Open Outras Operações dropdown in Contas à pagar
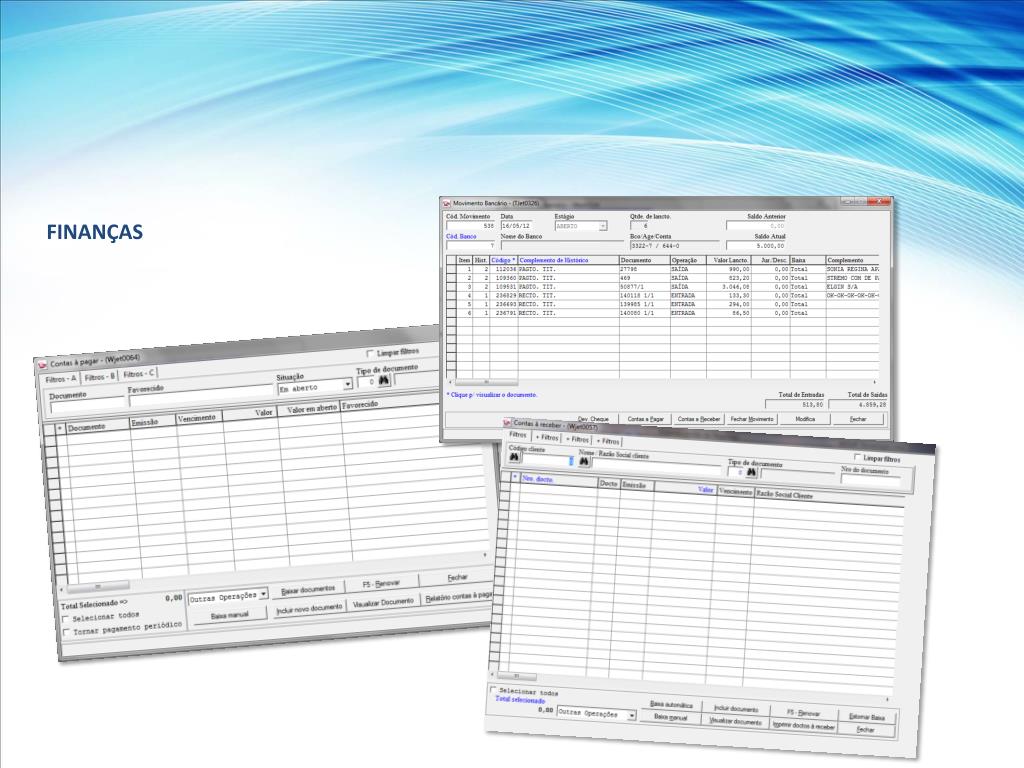The image size is (1024, 768). click(263, 594)
